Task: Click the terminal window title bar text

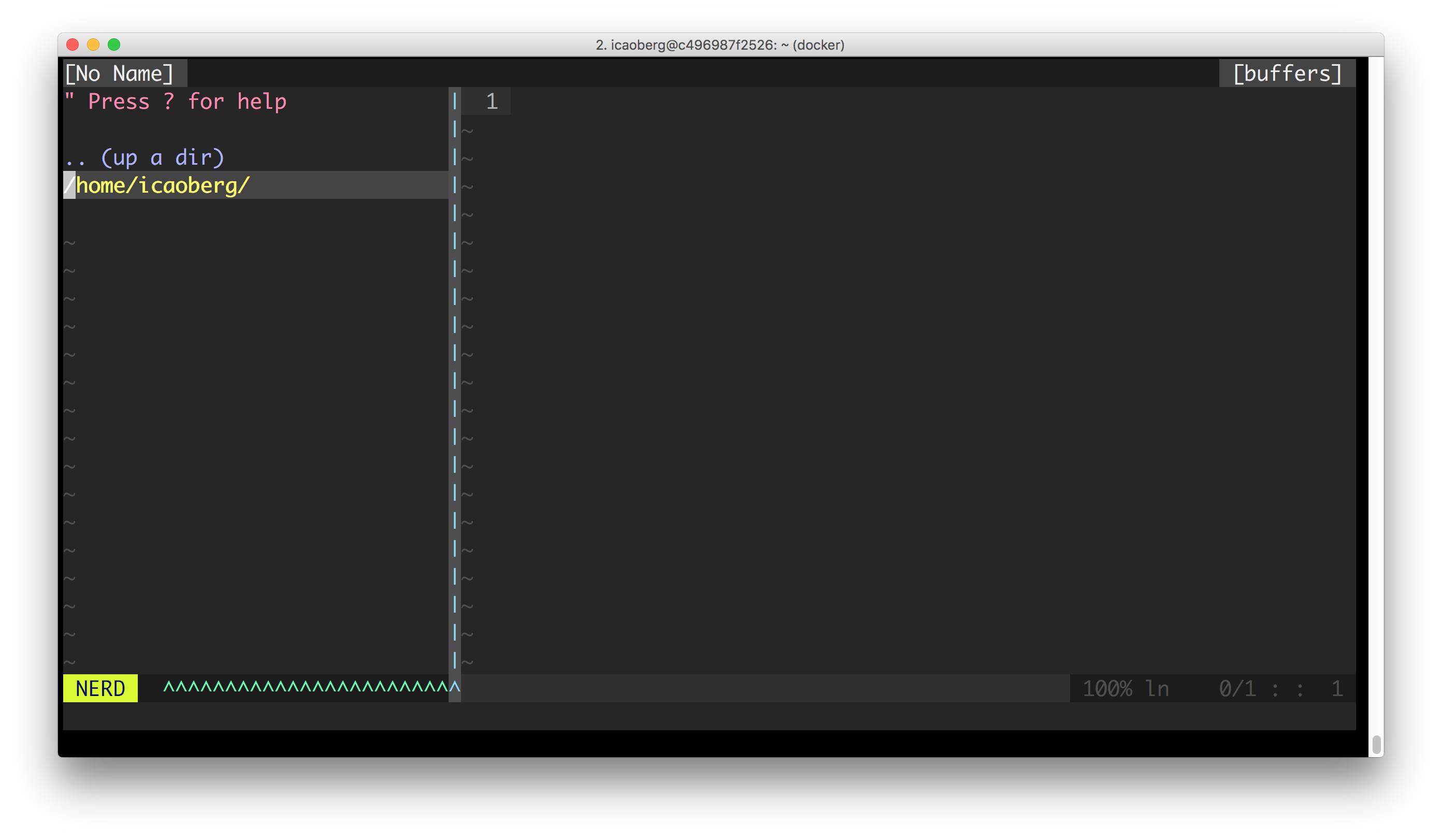Action: click(720, 45)
